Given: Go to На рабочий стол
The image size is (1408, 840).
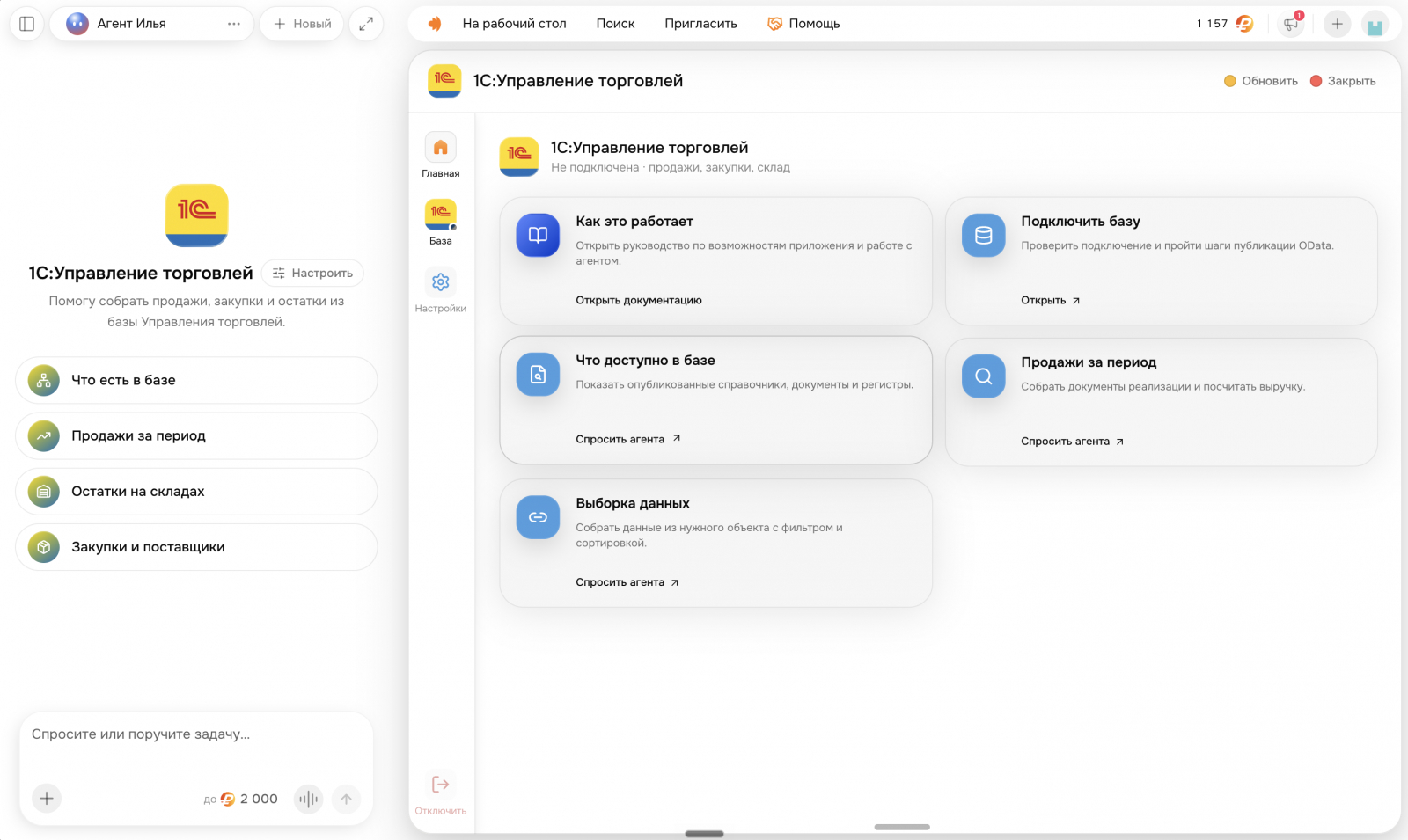Looking at the screenshot, I should pyautogui.click(x=514, y=24).
